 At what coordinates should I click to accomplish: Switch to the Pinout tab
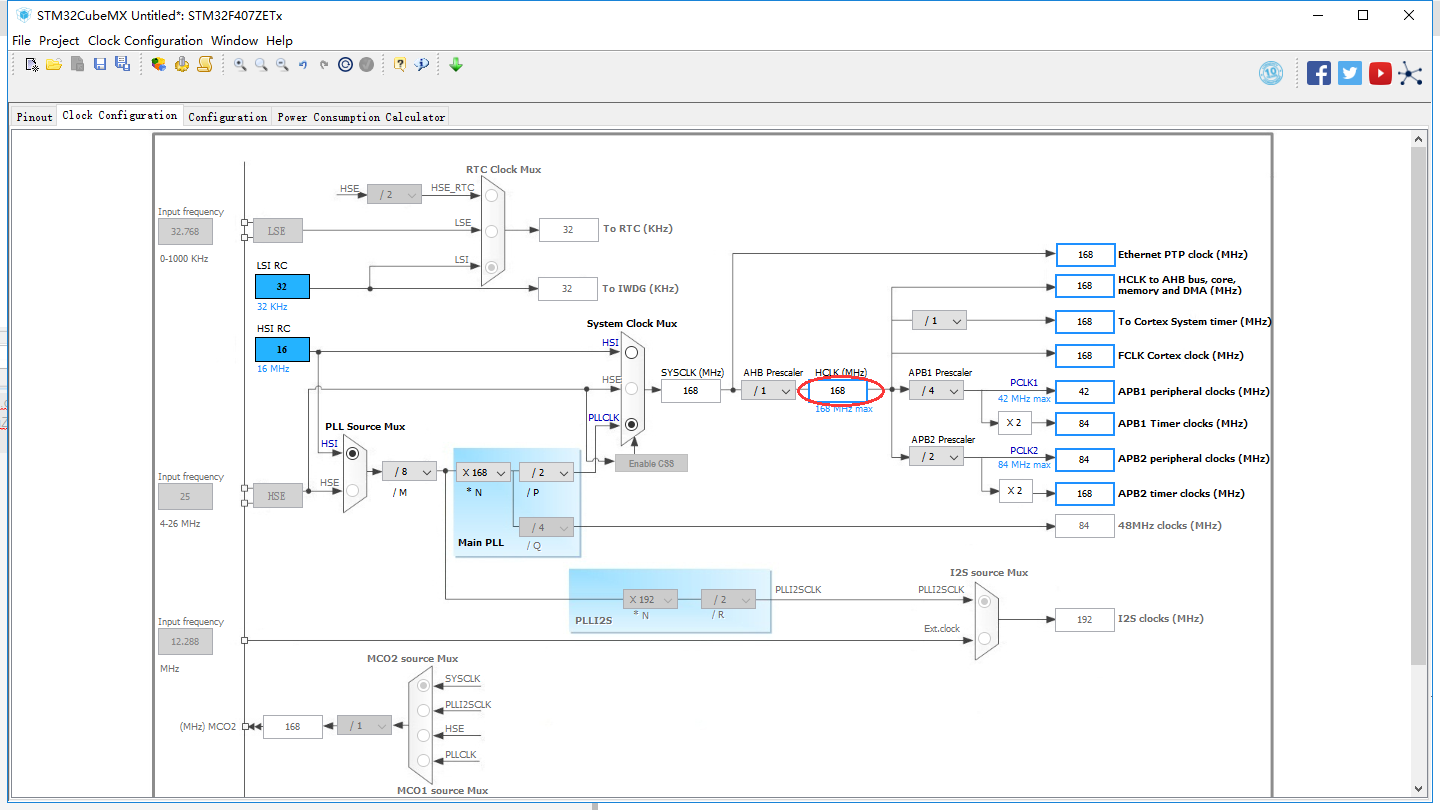click(33, 116)
